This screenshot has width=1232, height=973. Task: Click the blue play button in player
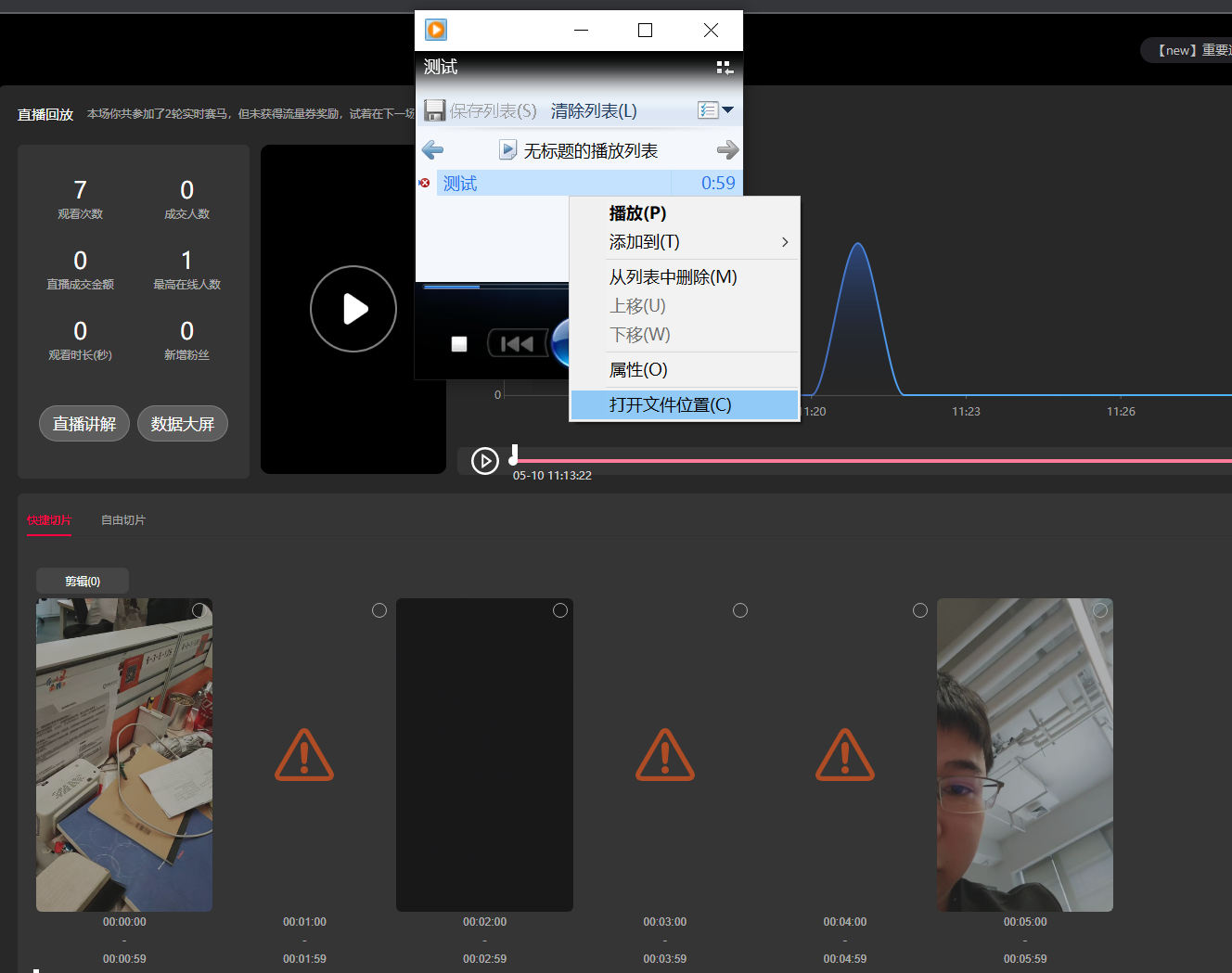[x=560, y=343]
